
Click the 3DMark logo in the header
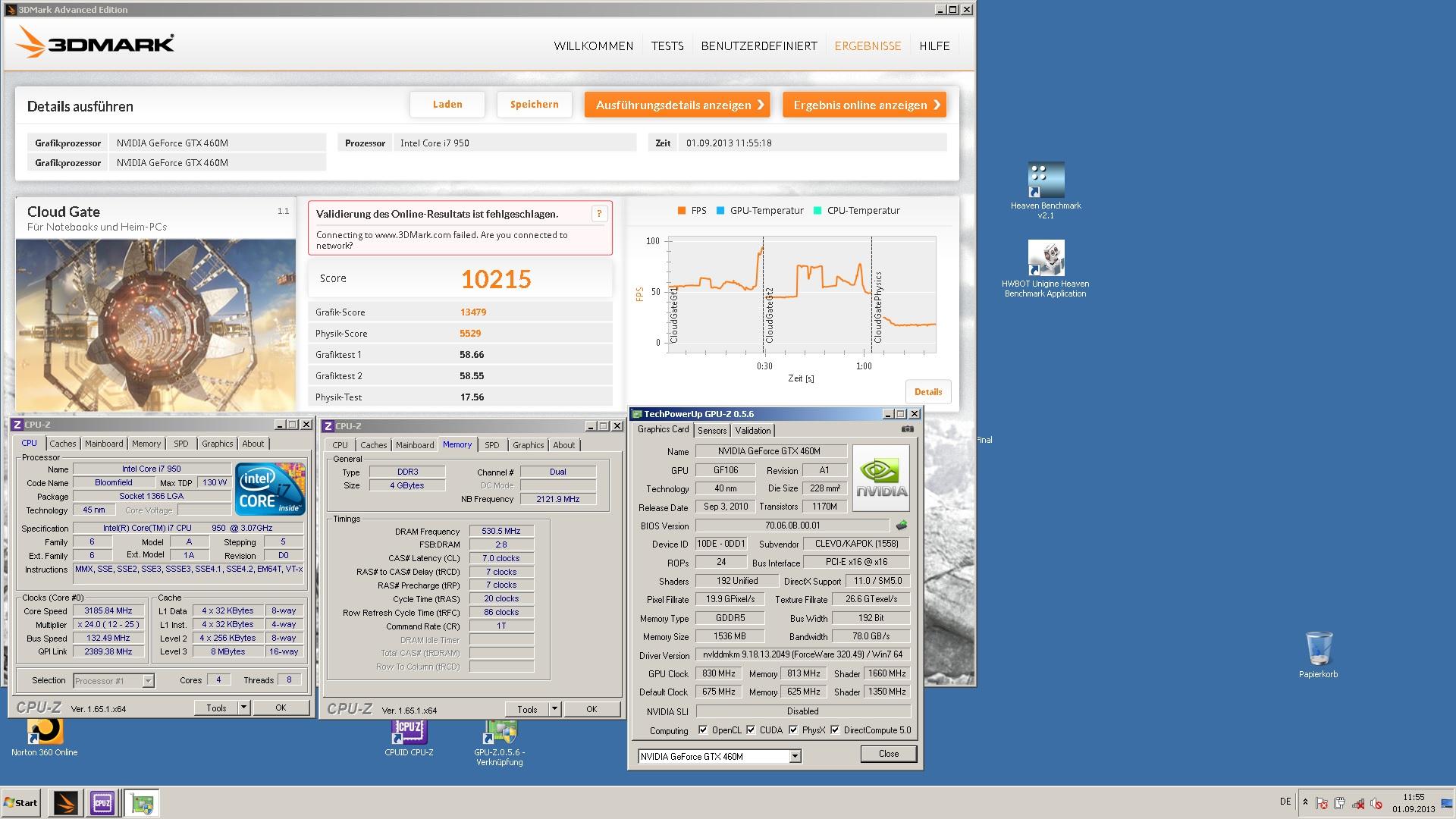click(95, 42)
